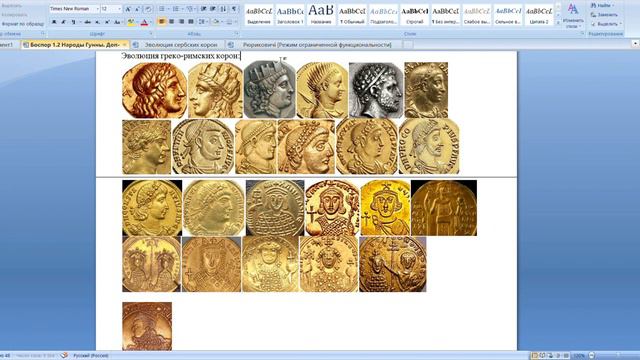Select the laureate head first coin image
640x360 pixels.
click(154, 91)
